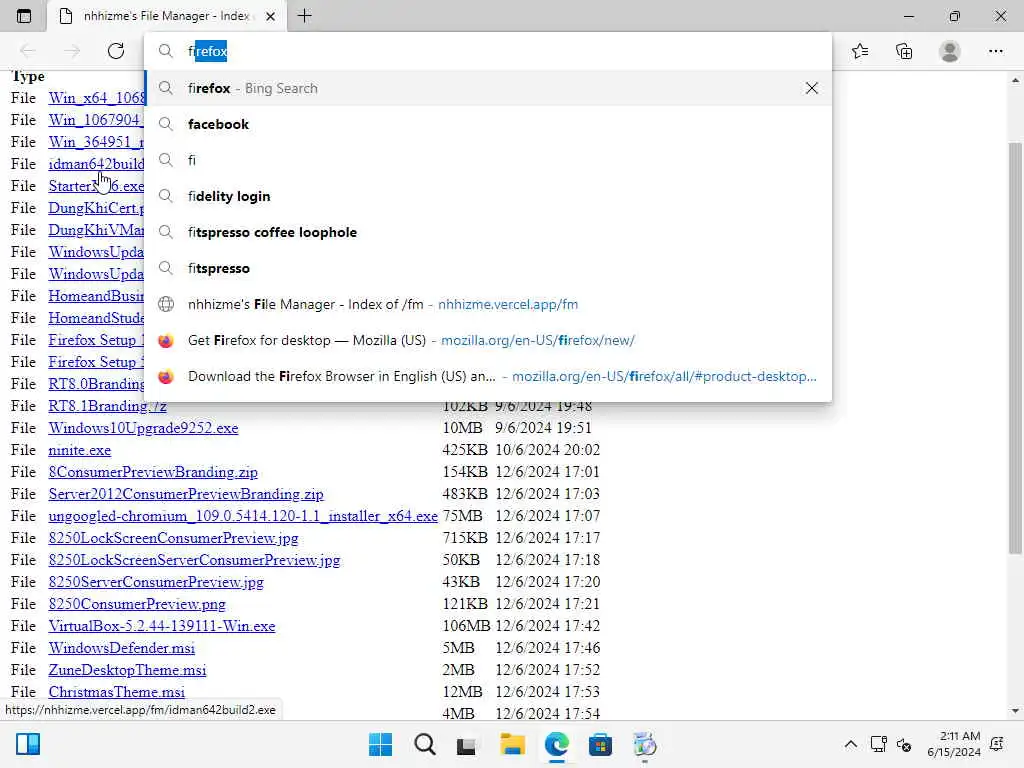The width and height of the screenshot is (1024, 768).
Task: Pick the fitspresso coffee loophole suggestion
Action: (x=488, y=232)
